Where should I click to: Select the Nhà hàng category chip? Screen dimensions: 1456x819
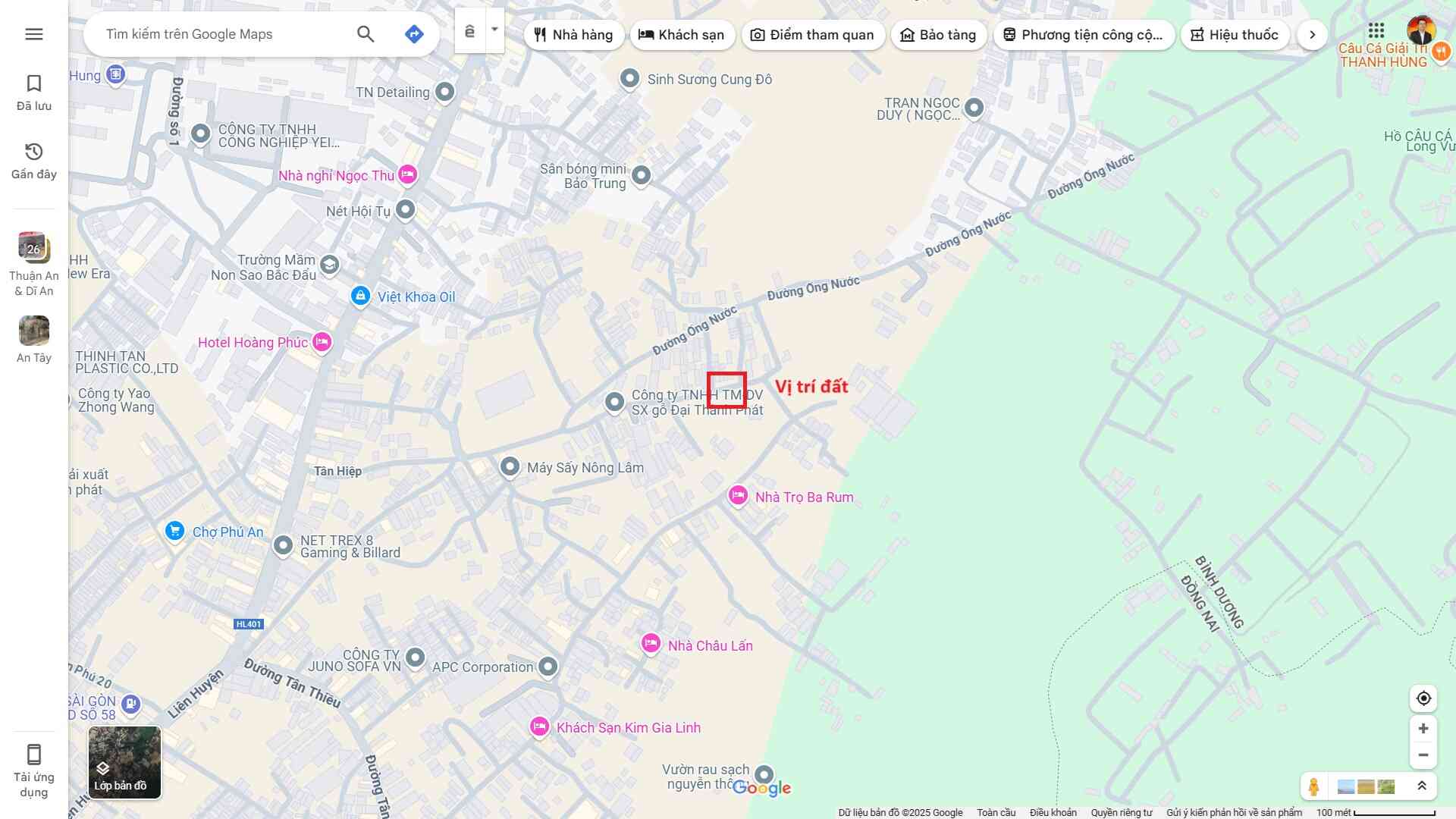point(573,35)
